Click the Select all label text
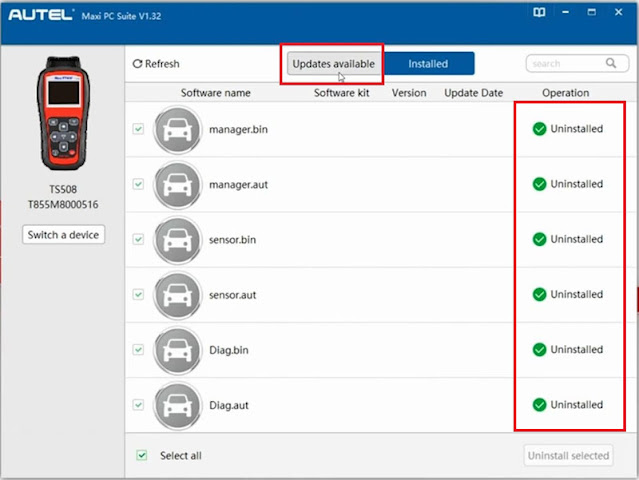The width and height of the screenshot is (639, 480). point(181,456)
